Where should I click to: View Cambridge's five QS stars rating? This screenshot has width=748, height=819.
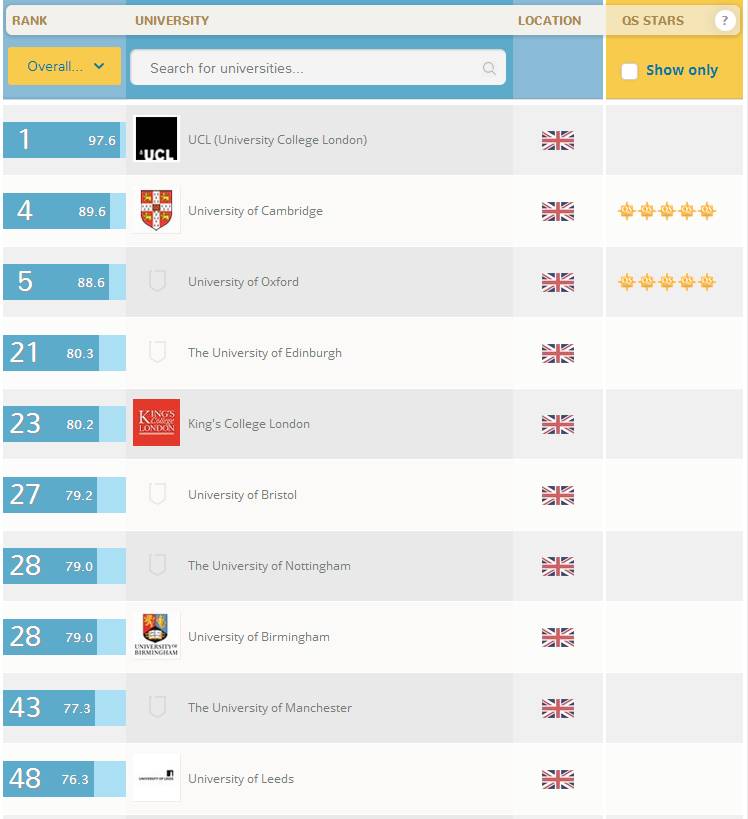click(667, 210)
